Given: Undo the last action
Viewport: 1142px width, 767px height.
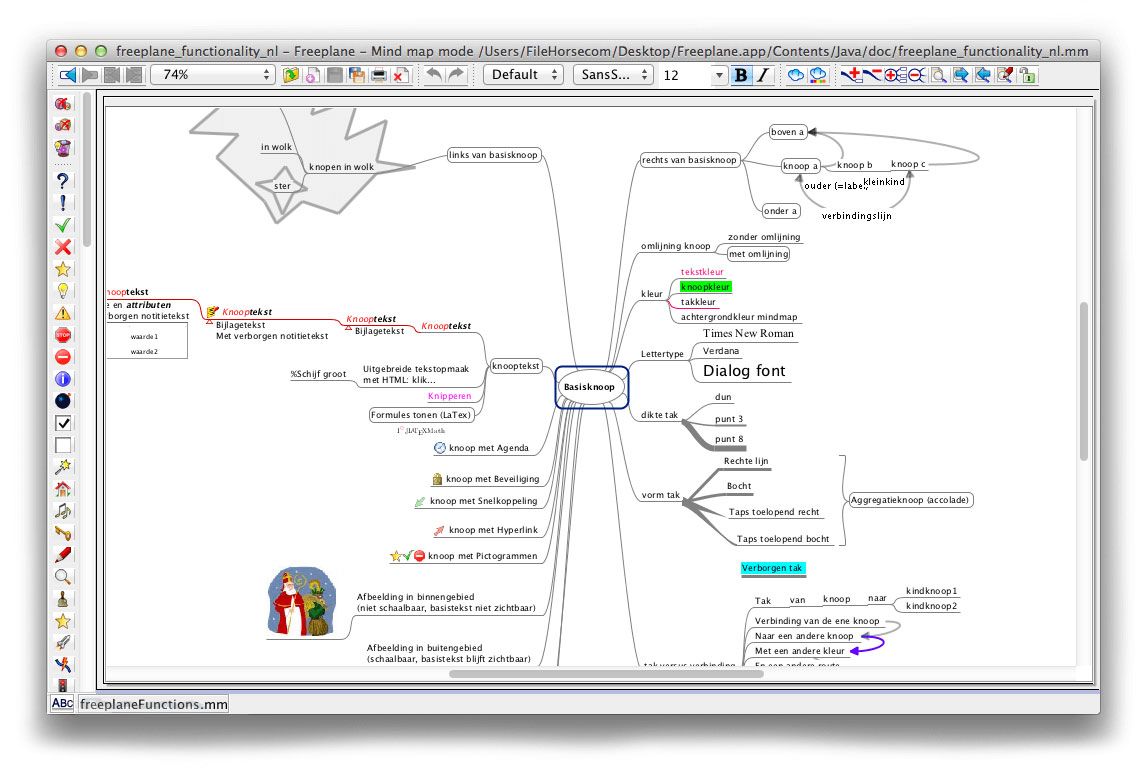Looking at the screenshot, I should (434, 74).
